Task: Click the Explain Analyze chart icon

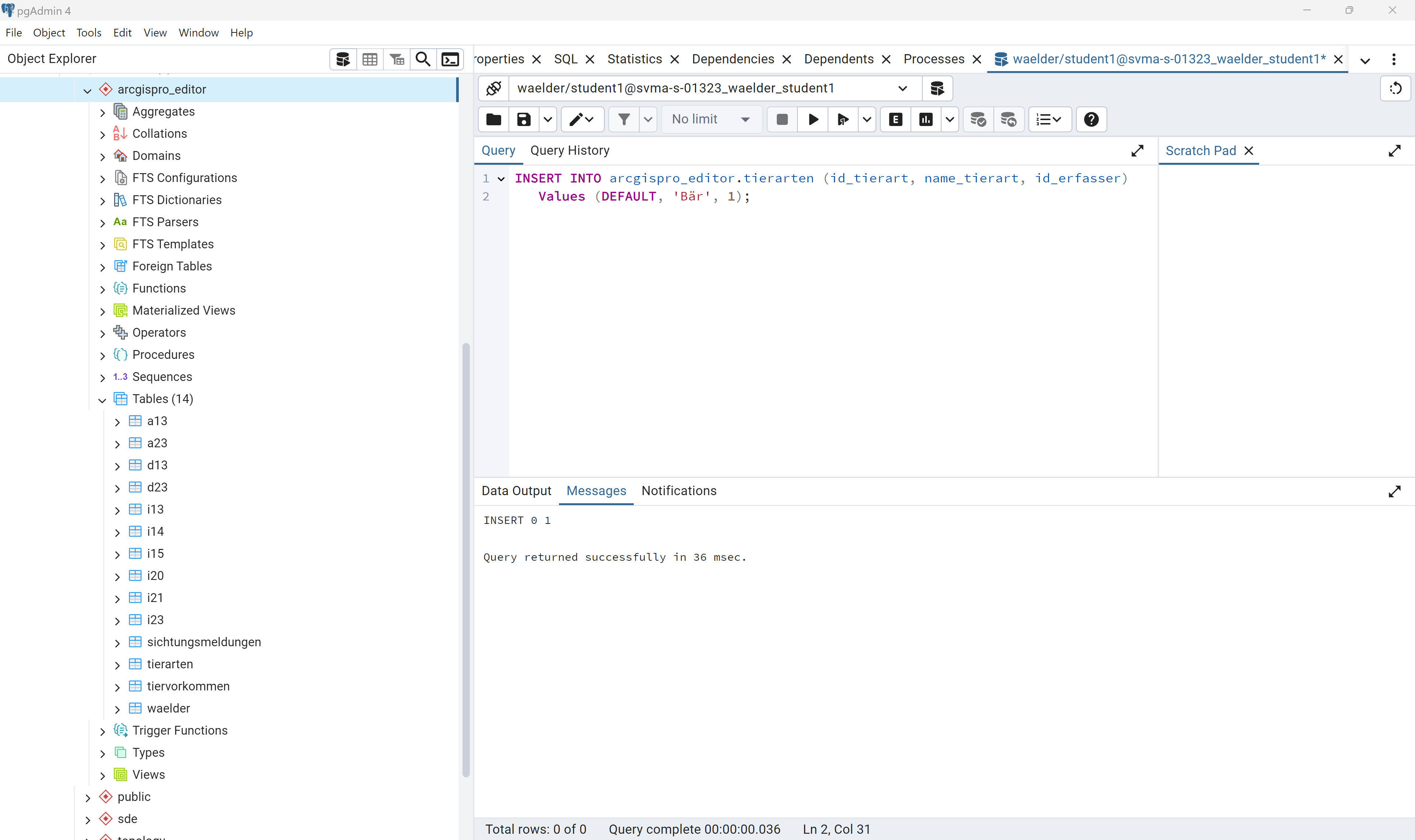Action: pos(926,119)
